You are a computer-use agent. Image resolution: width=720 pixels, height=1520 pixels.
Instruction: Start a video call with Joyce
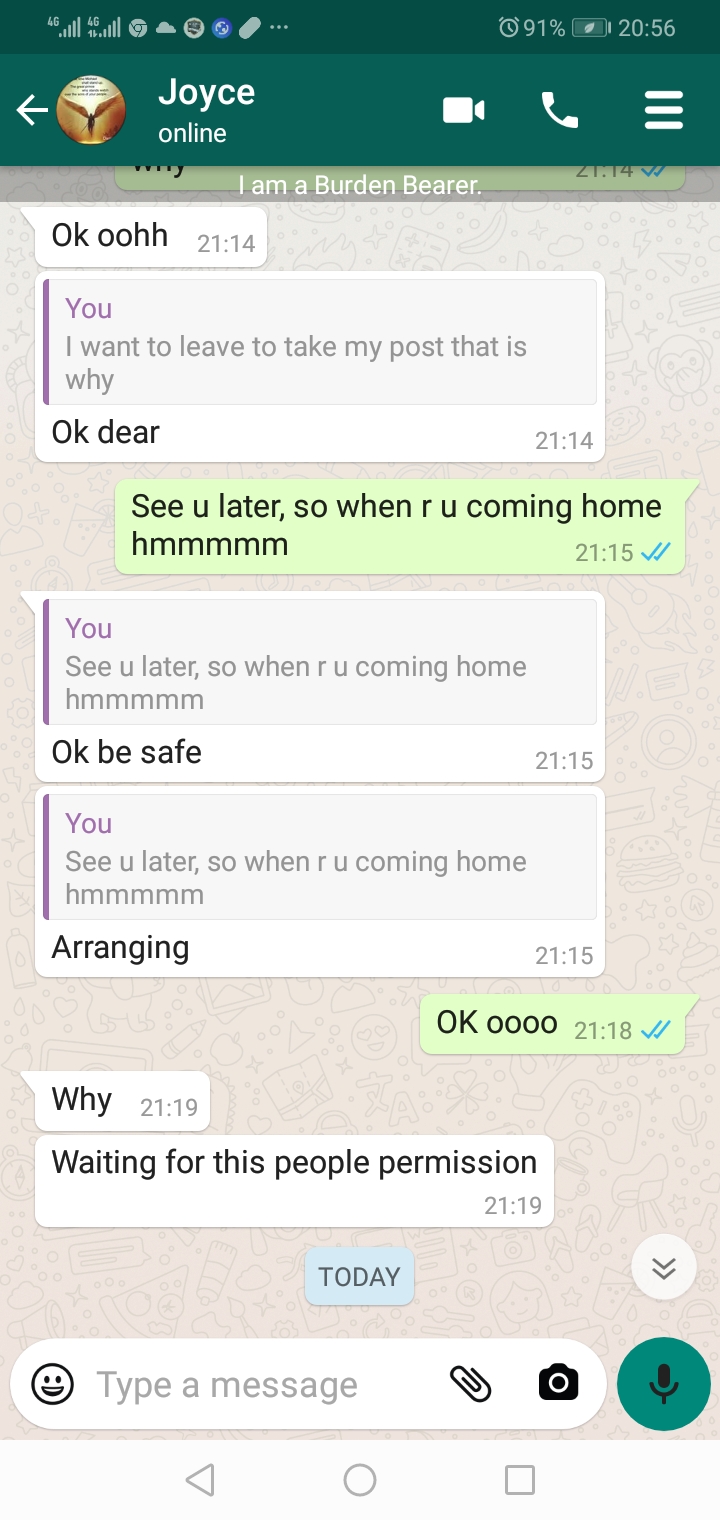pyautogui.click(x=464, y=110)
